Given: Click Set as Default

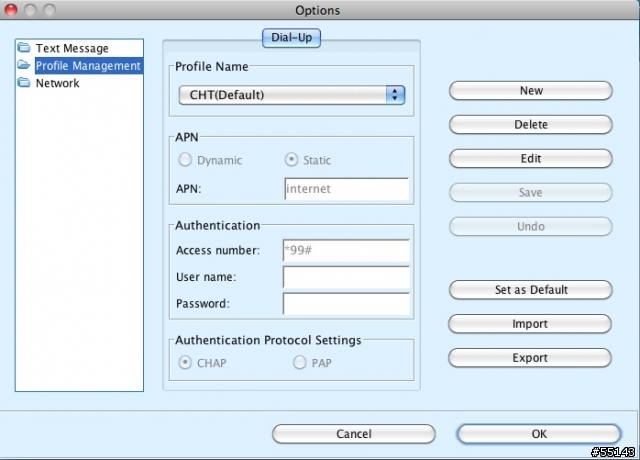Looking at the screenshot, I should pos(531,290).
